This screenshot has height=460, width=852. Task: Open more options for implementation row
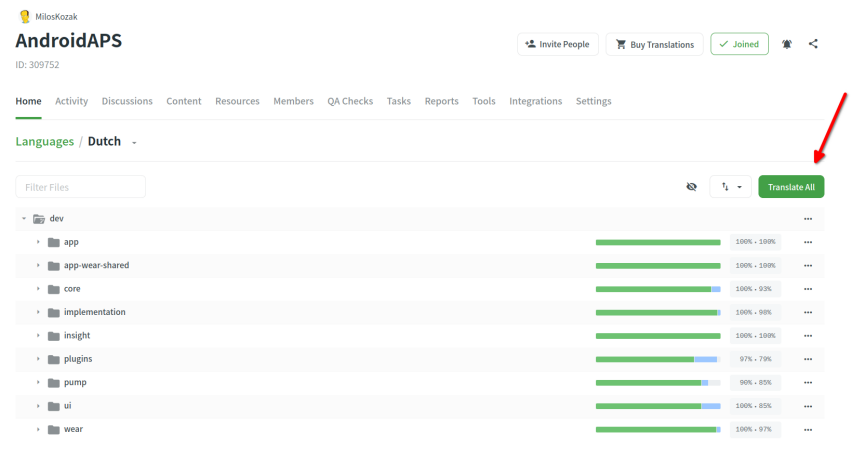click(x=808, y=312)
